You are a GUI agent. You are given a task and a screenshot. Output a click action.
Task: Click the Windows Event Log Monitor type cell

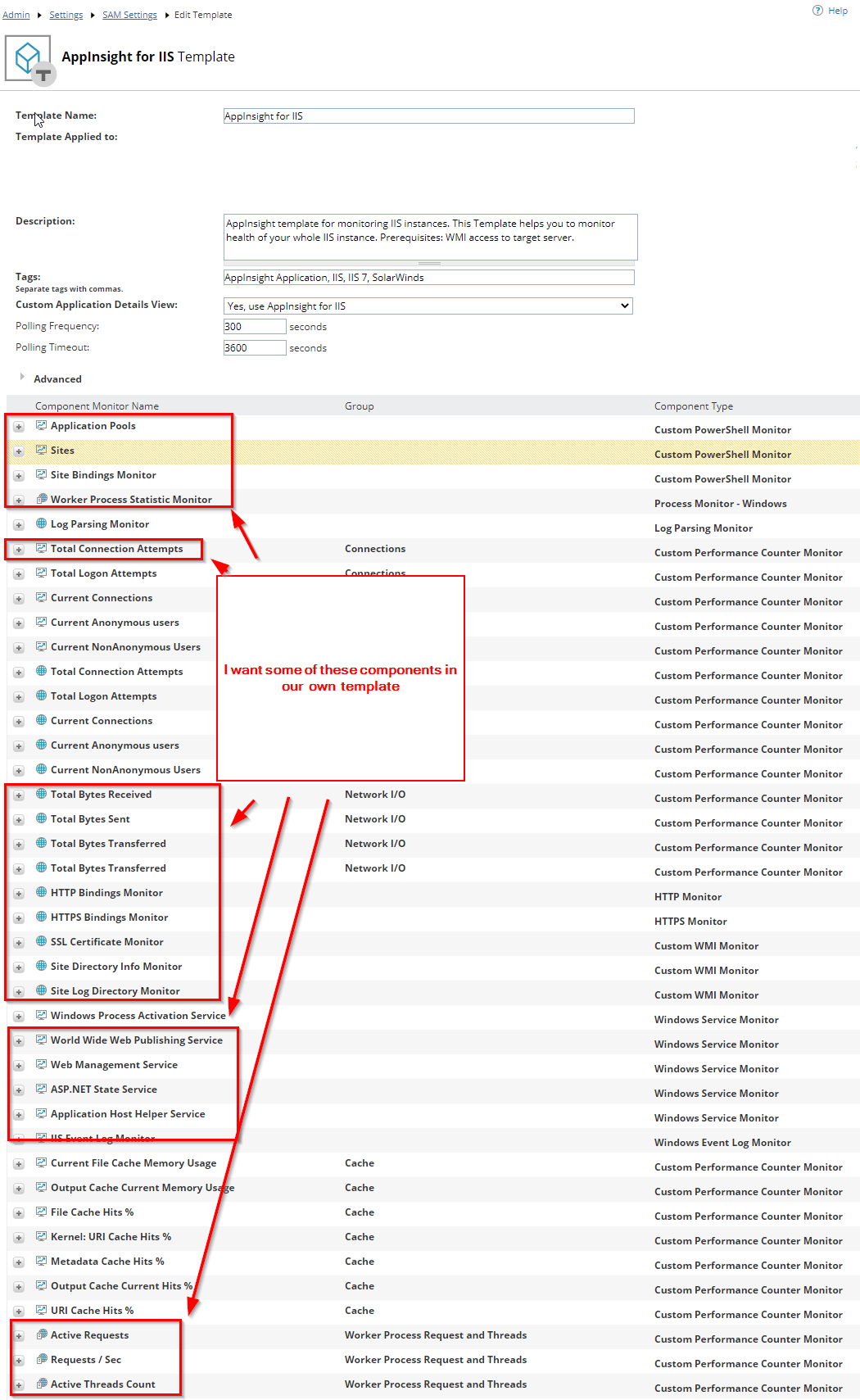pos(722,1142)
